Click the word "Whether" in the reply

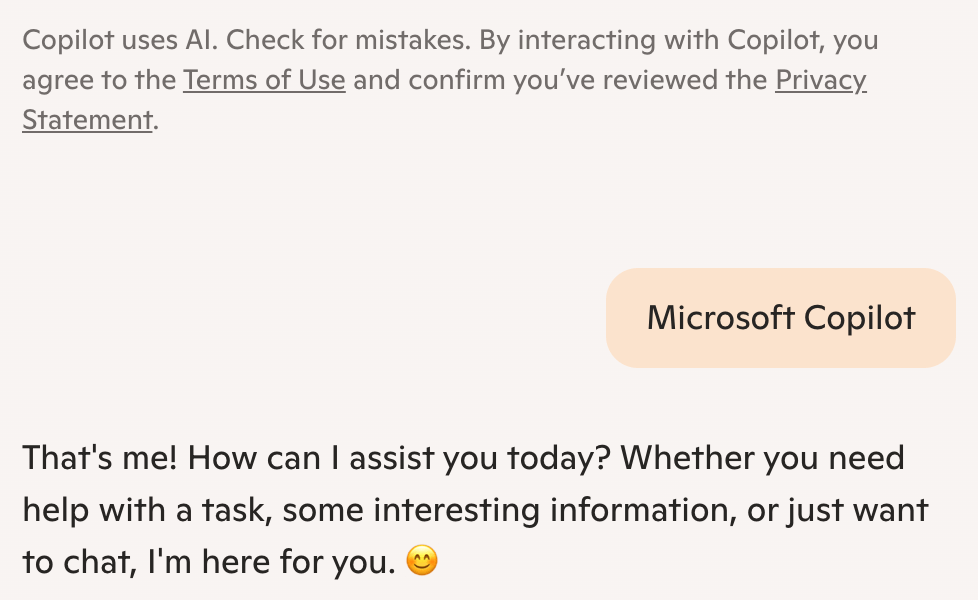pyautogui.click(x=691, y=459)
